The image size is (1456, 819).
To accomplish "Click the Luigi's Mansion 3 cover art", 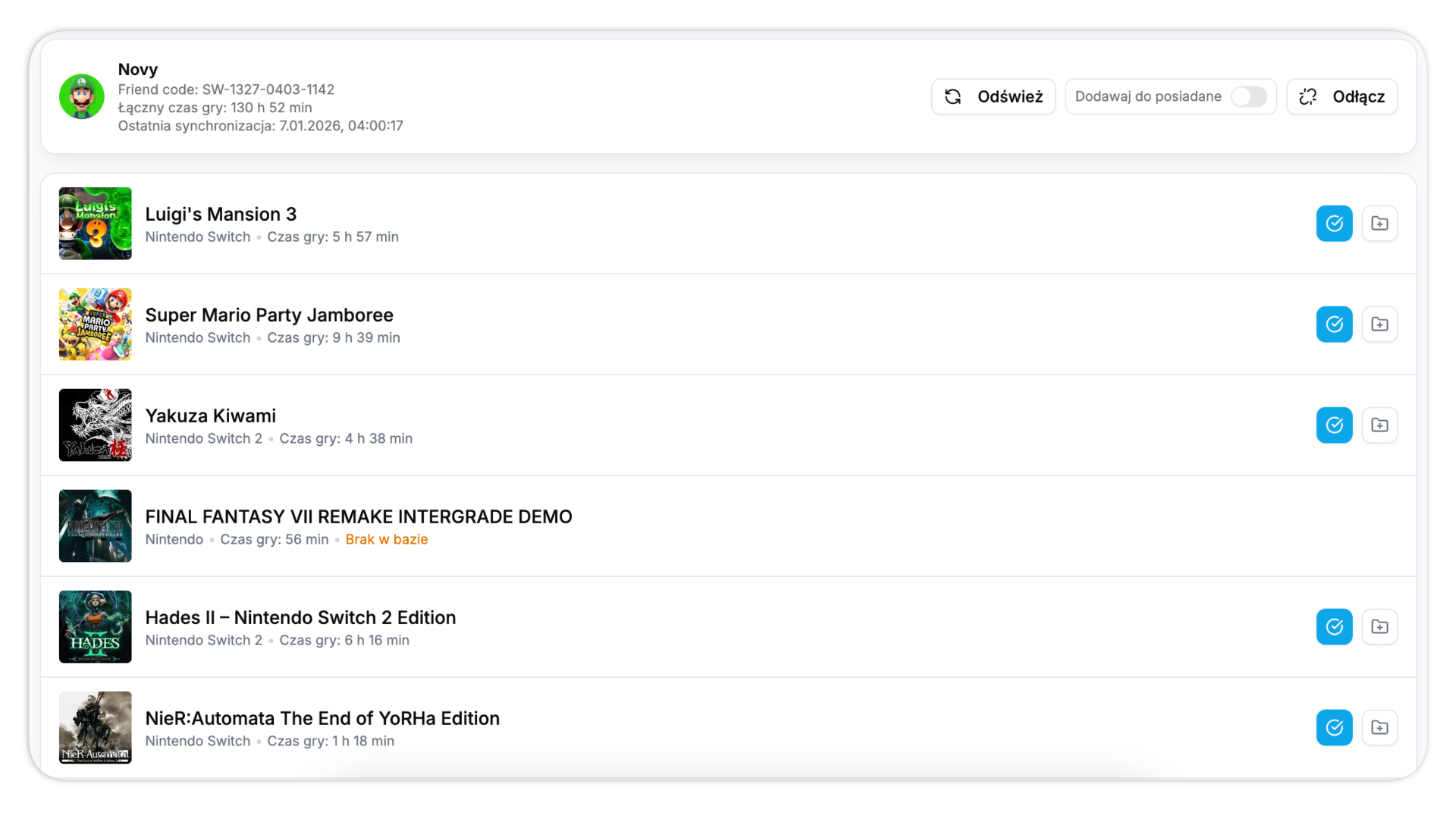I will (x=96, y=224).
